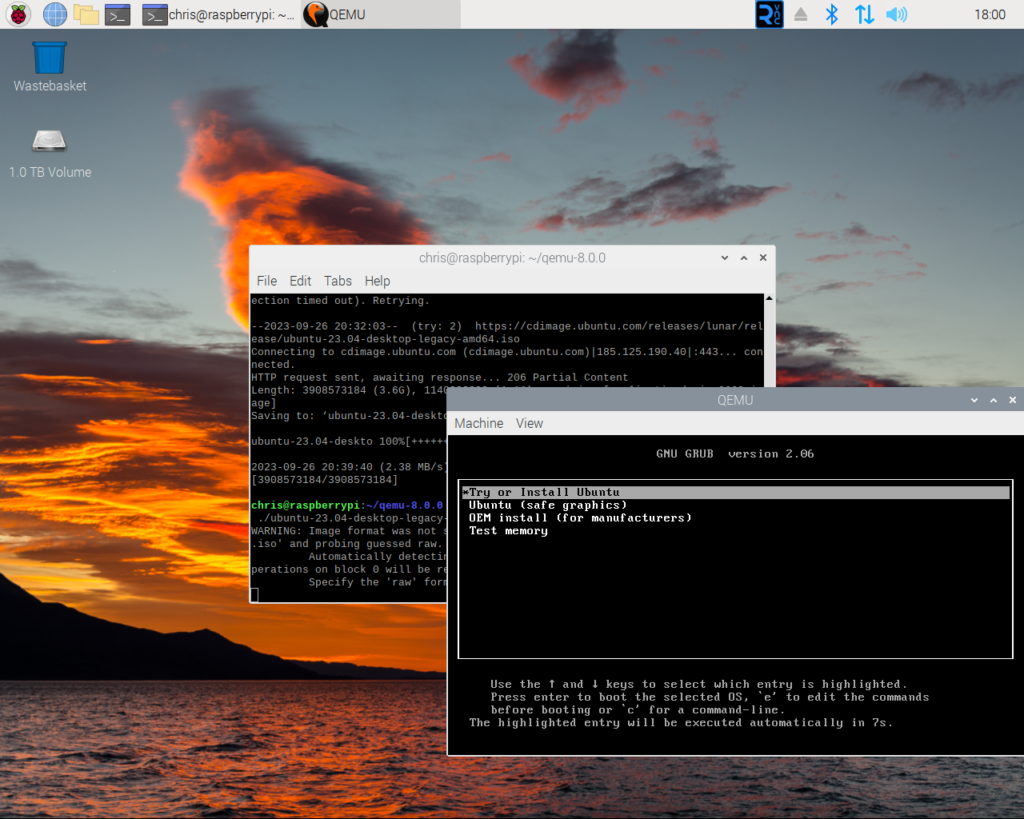The width and height of the screenshot is (1024, 819).
Task: Maximize the terminal window
Action: coord(744,258)
